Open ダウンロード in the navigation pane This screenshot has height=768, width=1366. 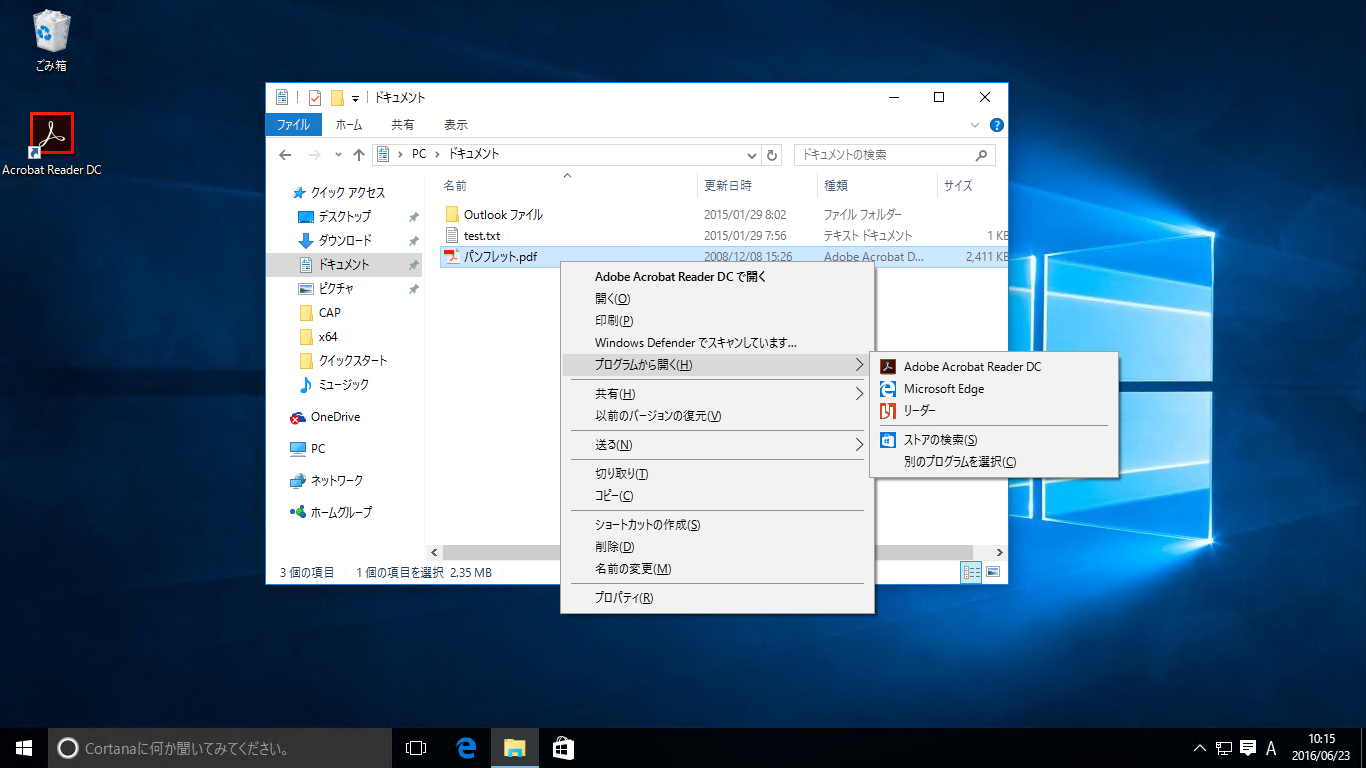tap(344, 240)
